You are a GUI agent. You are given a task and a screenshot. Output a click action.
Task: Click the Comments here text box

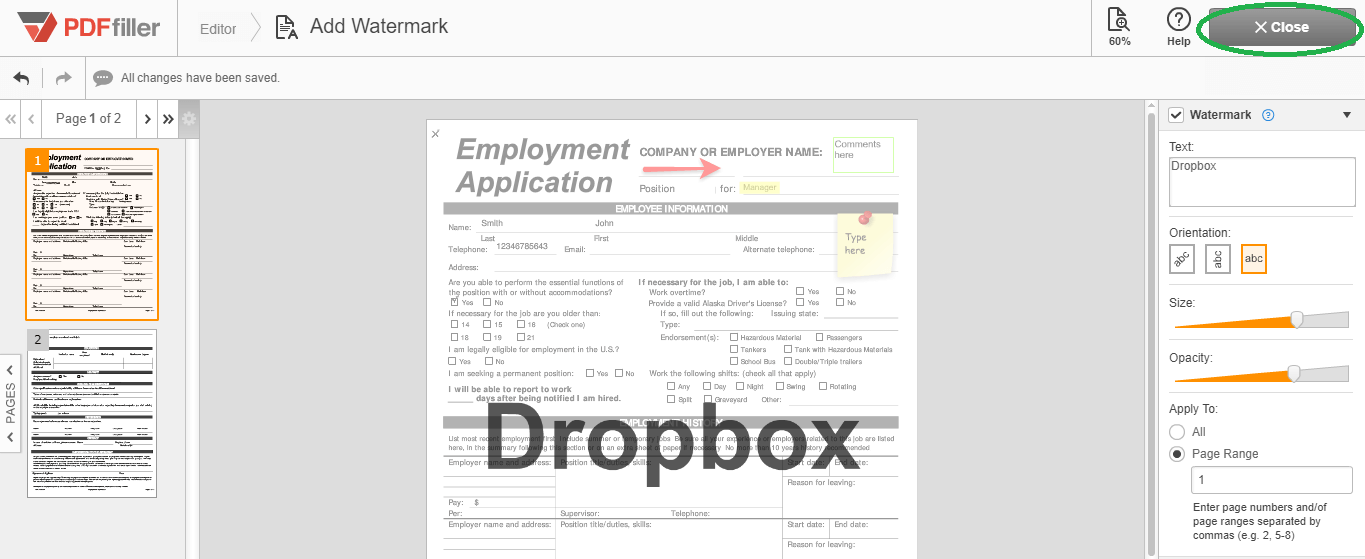[863, 155]
